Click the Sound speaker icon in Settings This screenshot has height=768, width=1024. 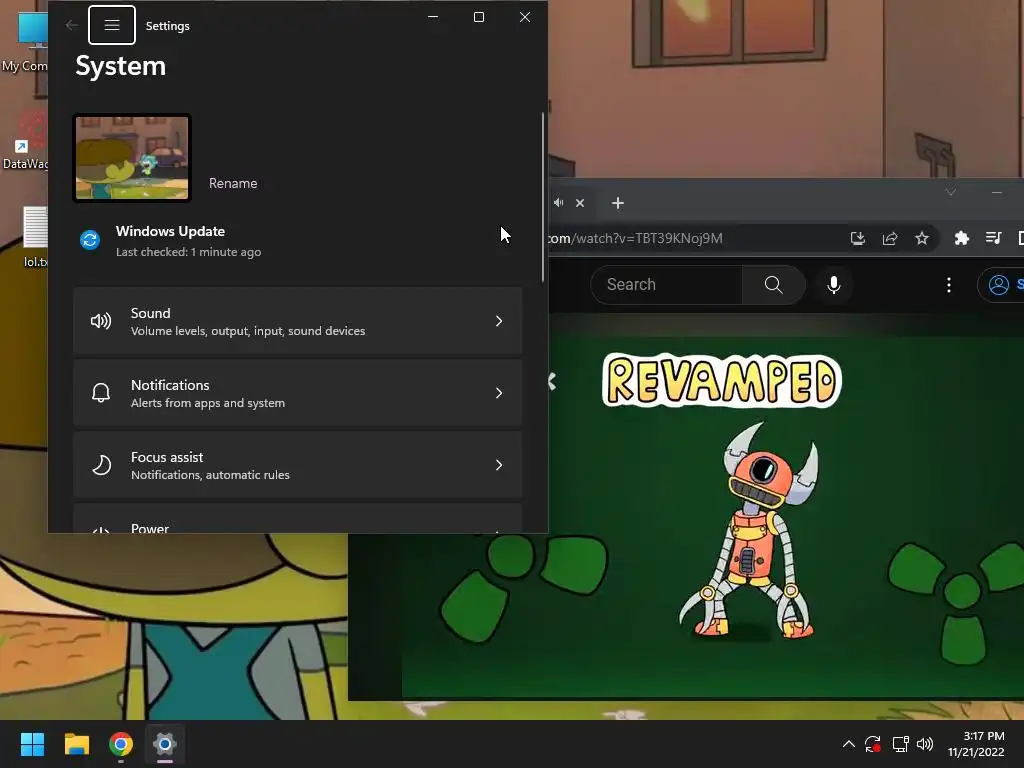coord(101,321)
